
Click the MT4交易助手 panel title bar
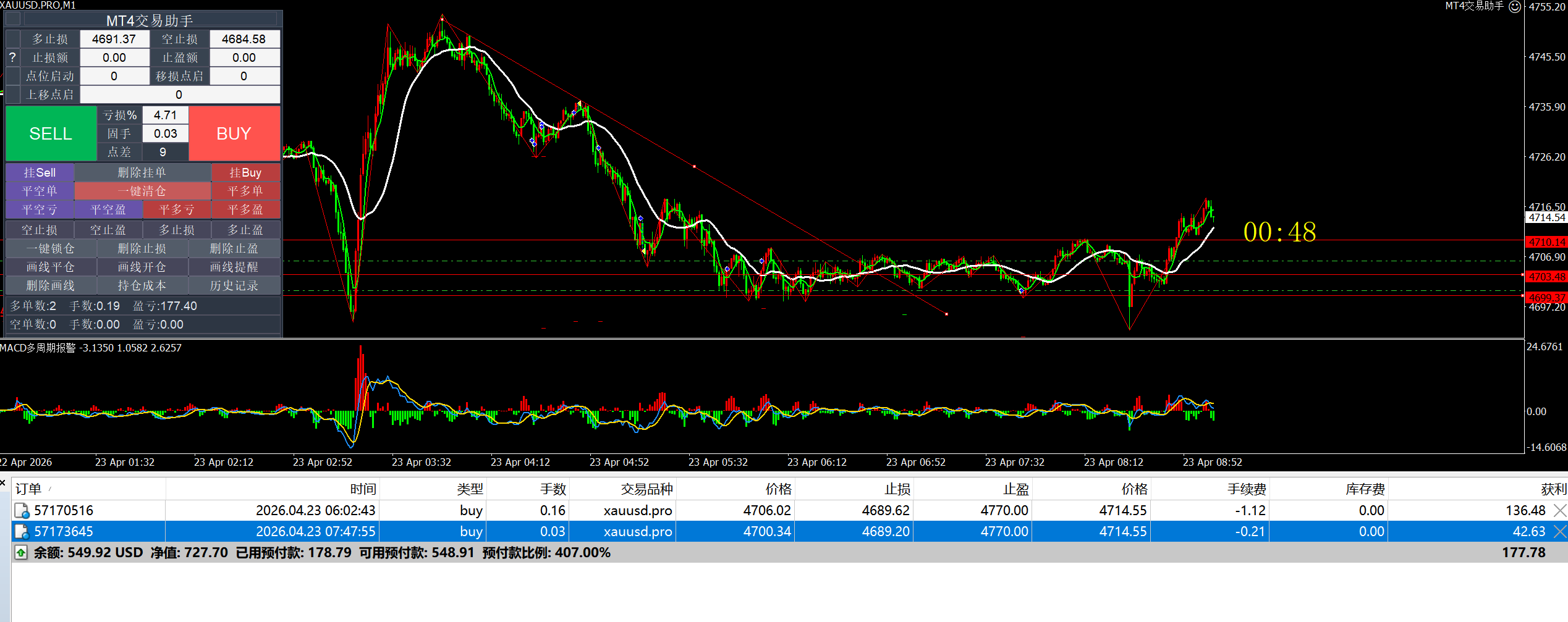click(x=150, y=20)
